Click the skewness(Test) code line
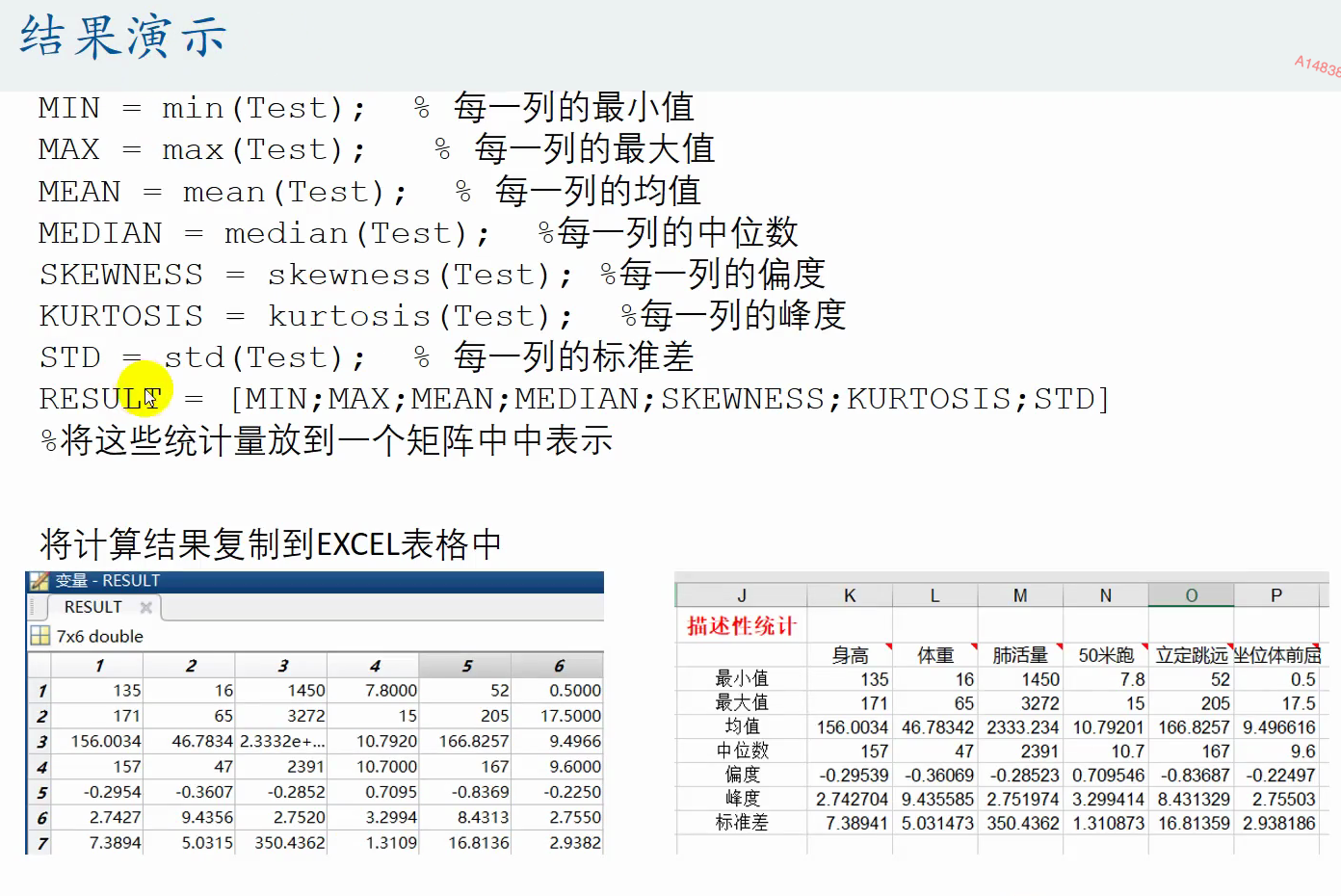Viewport: 1341px width, 896px height. (432, 275)
